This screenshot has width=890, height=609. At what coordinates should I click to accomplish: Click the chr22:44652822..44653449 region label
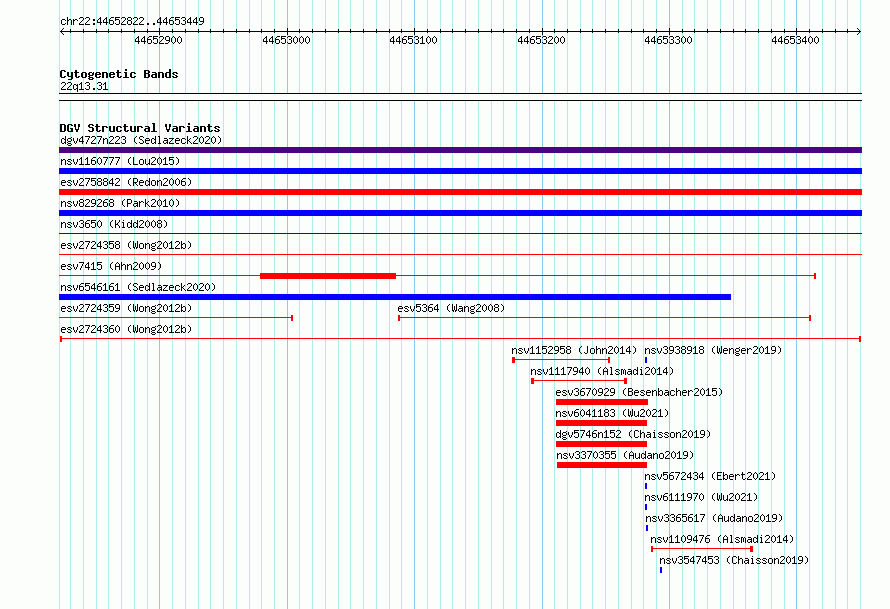point(132,21)
